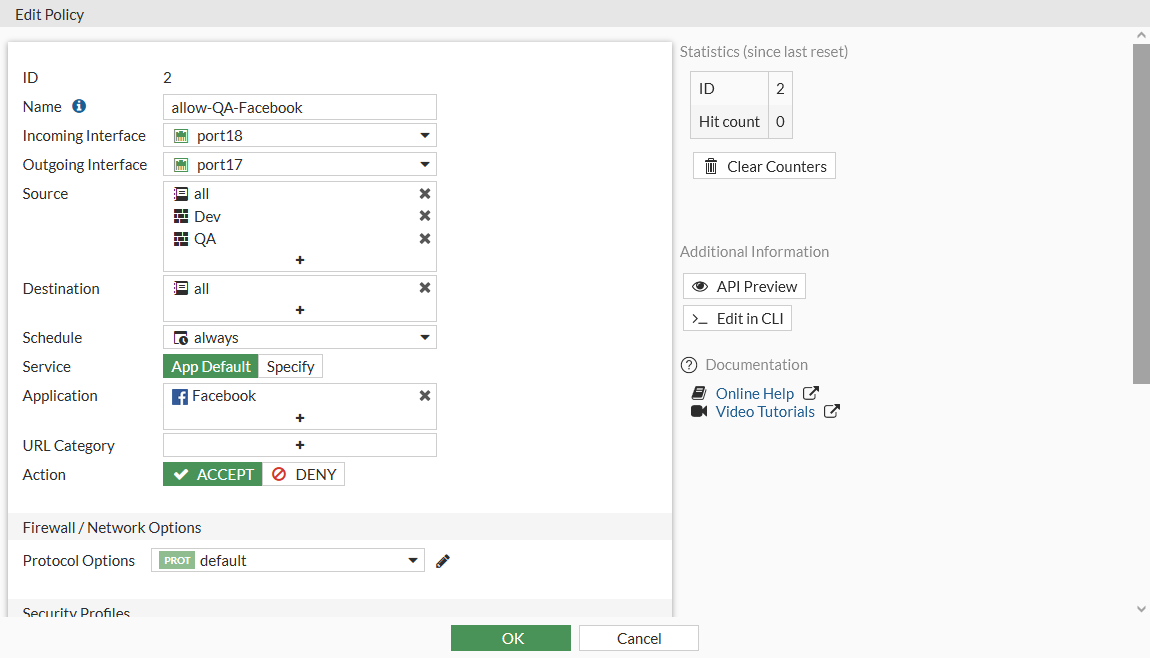Open Edit in CLI
1150x658 pixels.
tap(737, 318)
